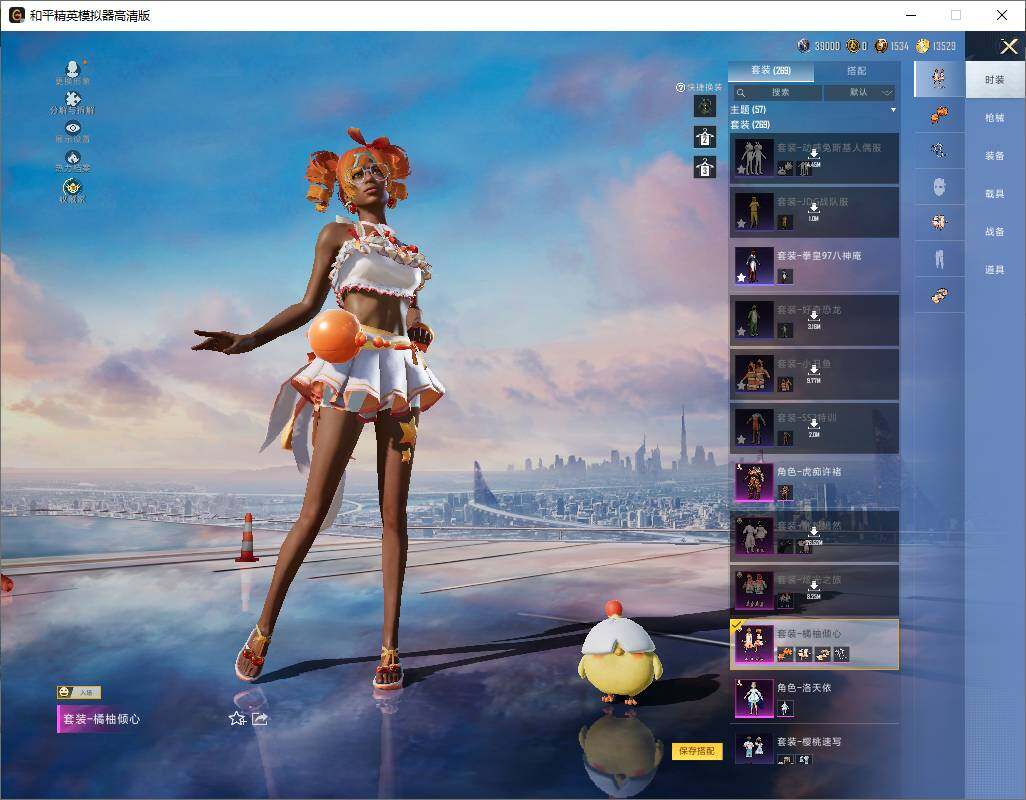Select the full outfit category icon
1026x800 pixels.
tap(939, 78)
